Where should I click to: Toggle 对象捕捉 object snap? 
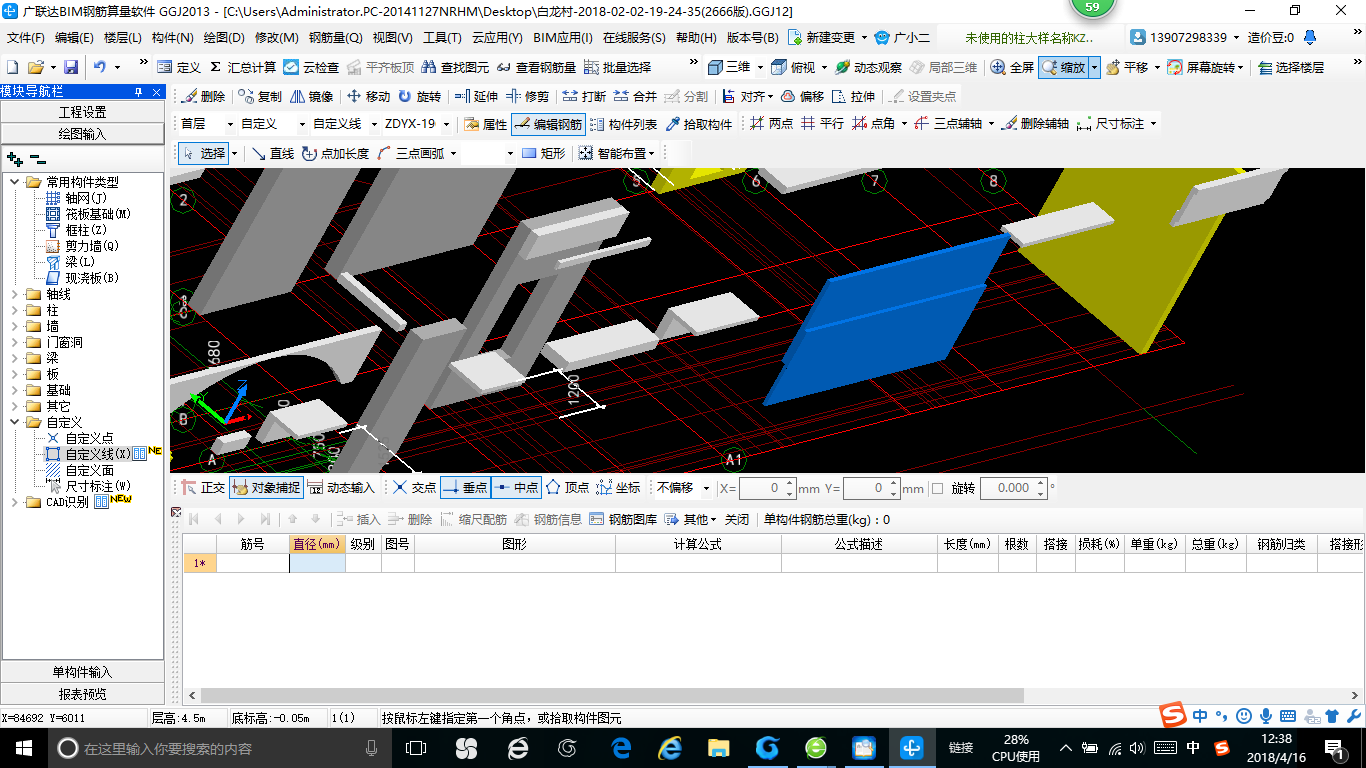pyautogui.click(x=266, y=488)
